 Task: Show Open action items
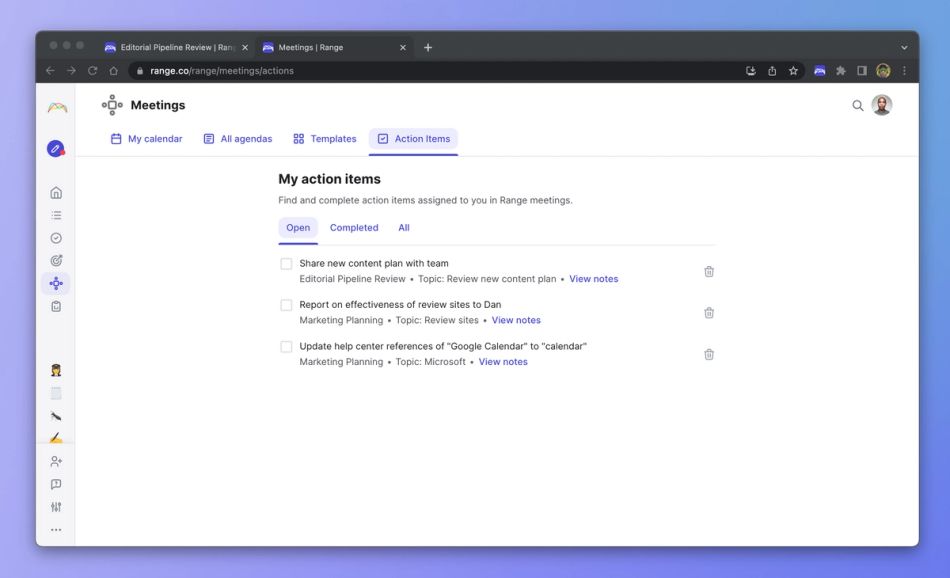pyautogui.click(x=298, y=228)
